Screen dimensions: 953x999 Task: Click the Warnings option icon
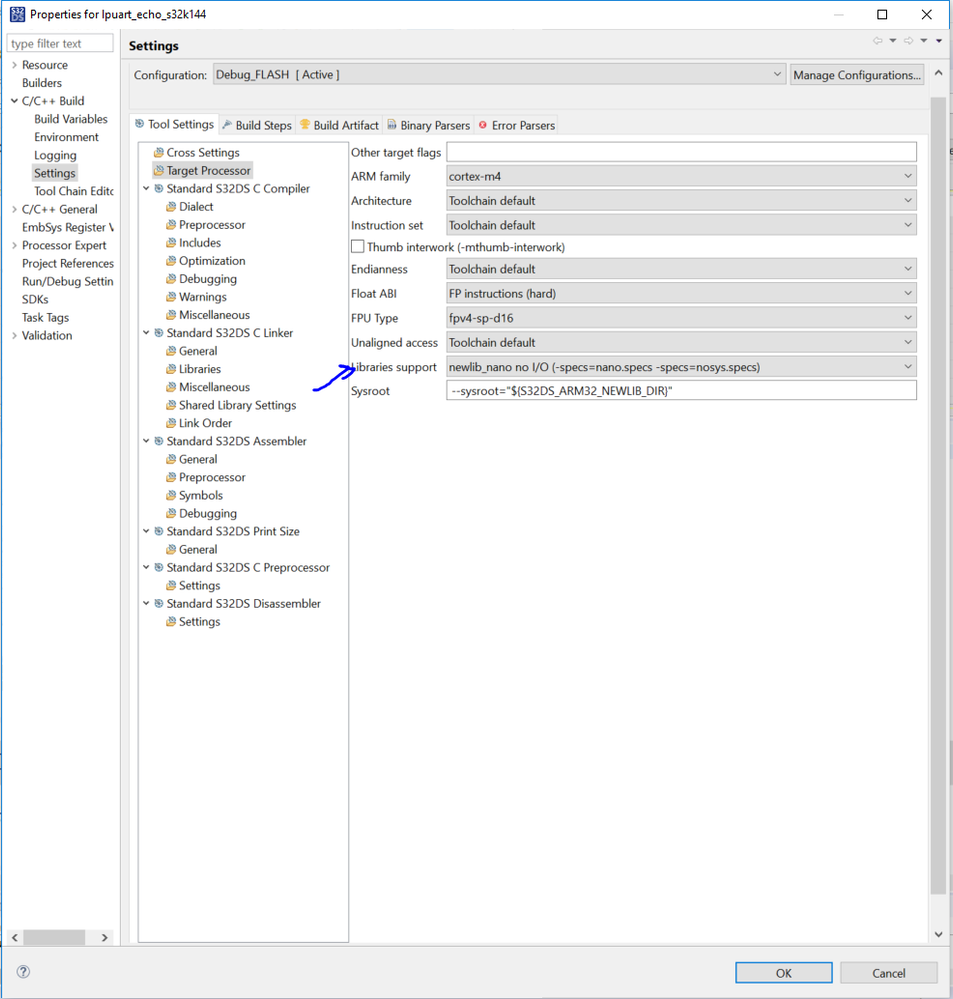coord(171,297)
